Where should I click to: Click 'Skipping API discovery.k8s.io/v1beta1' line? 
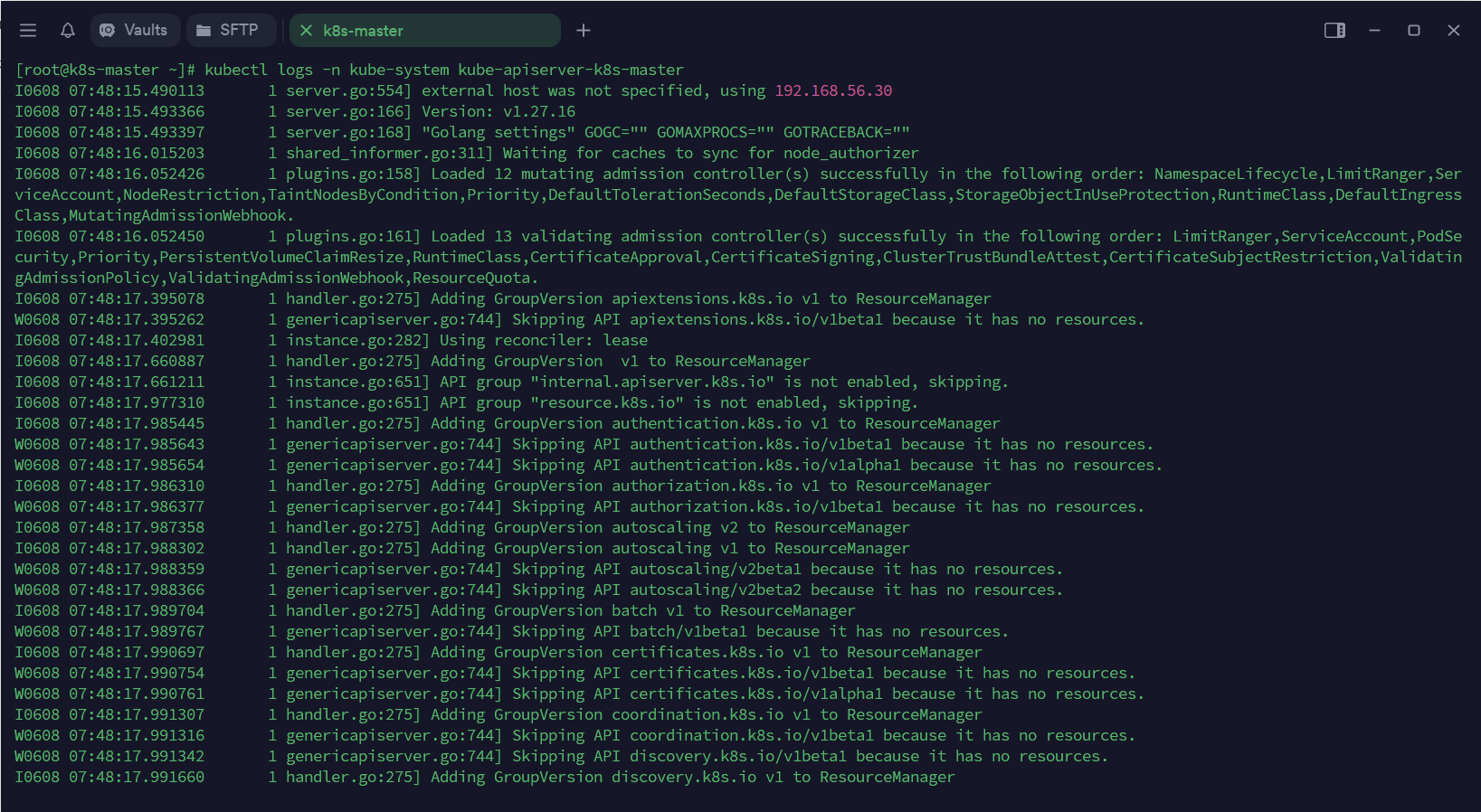point(562,756)
